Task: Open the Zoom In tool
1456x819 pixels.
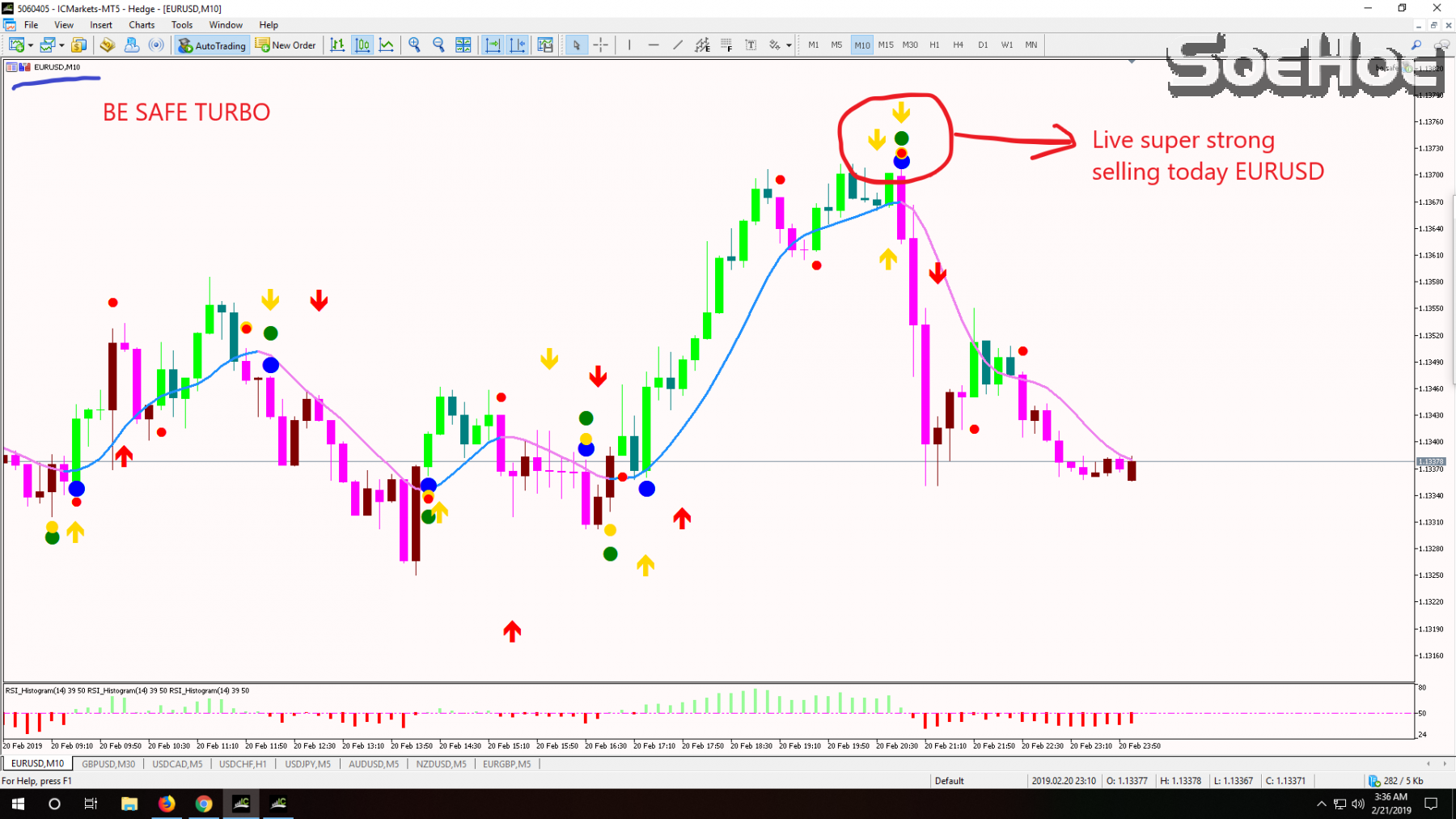Action: click(415, 45)
